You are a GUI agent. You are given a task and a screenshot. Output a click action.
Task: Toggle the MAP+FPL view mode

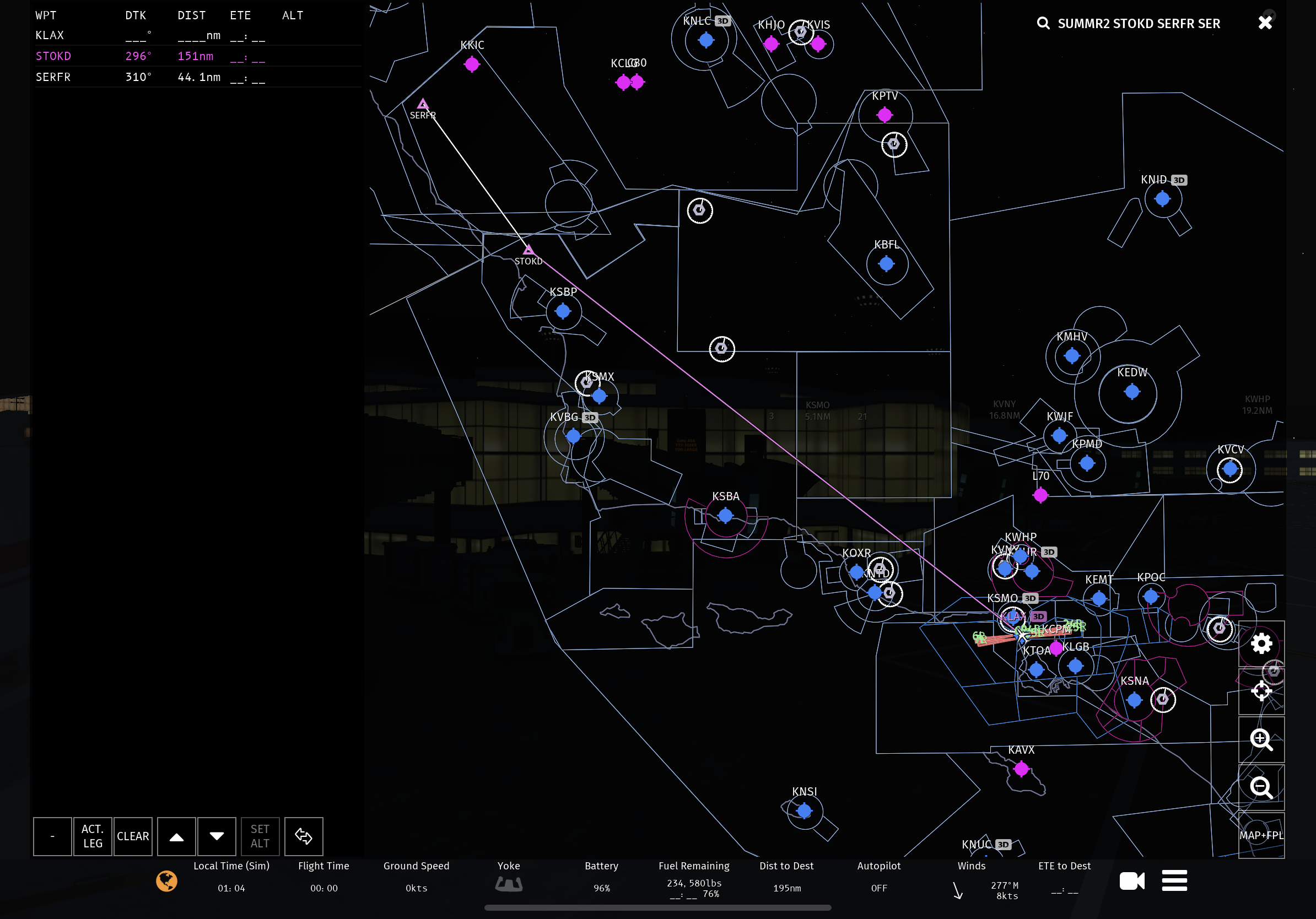(x=1261, y=835)
